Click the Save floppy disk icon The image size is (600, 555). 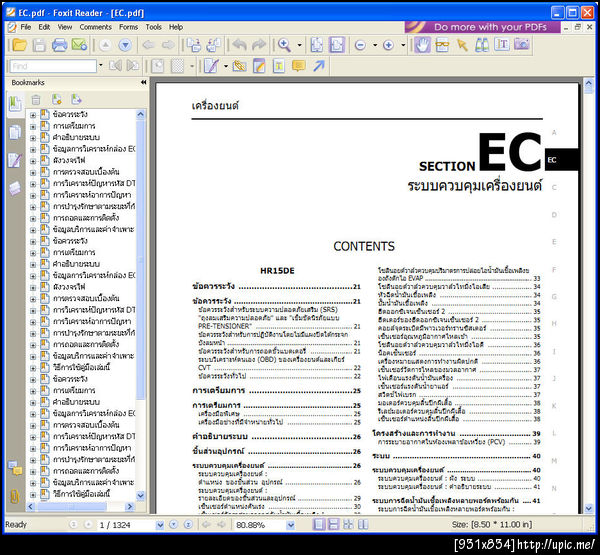39,45
